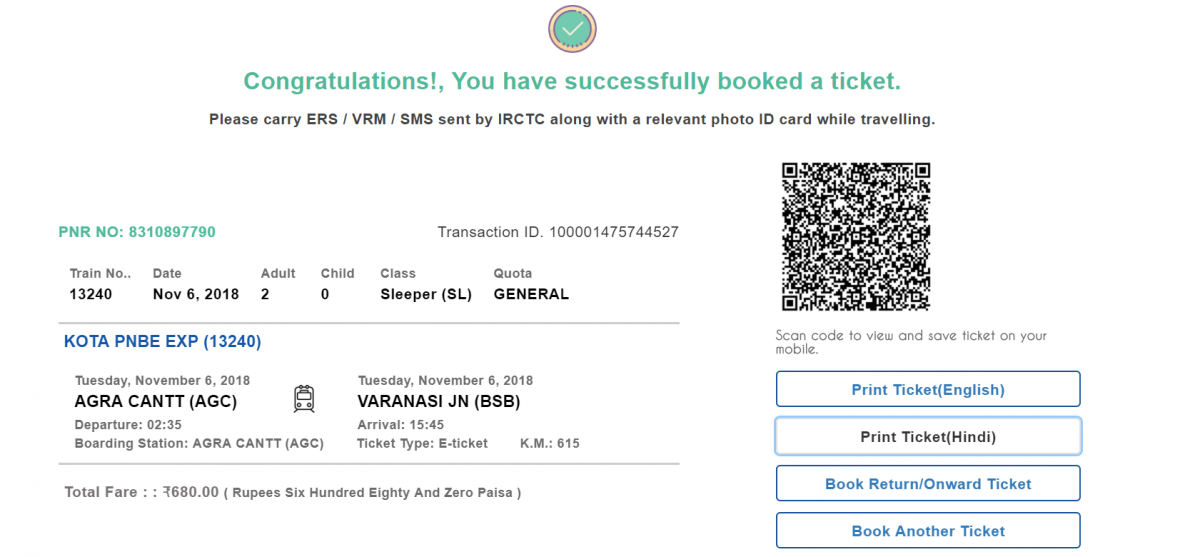Click the AGRA CANTT (AGC) departure station

(156, 402)
